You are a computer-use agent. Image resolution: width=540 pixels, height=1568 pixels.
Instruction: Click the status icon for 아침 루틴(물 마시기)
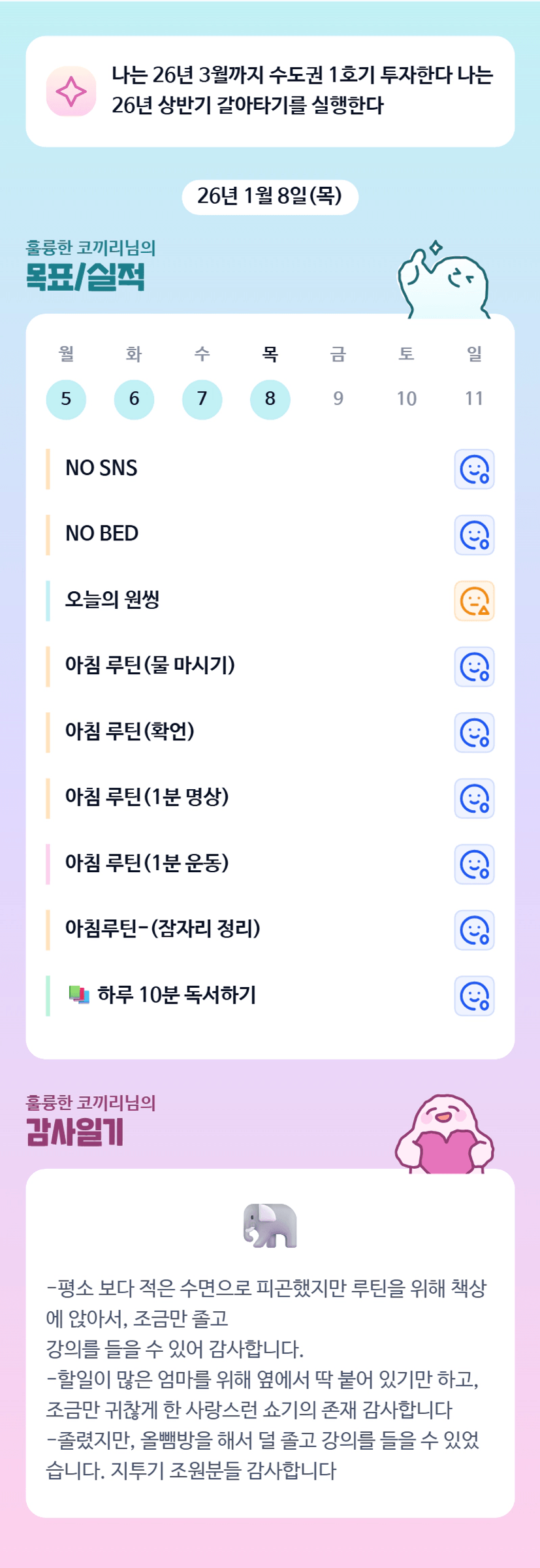click(x=474, y=667)
